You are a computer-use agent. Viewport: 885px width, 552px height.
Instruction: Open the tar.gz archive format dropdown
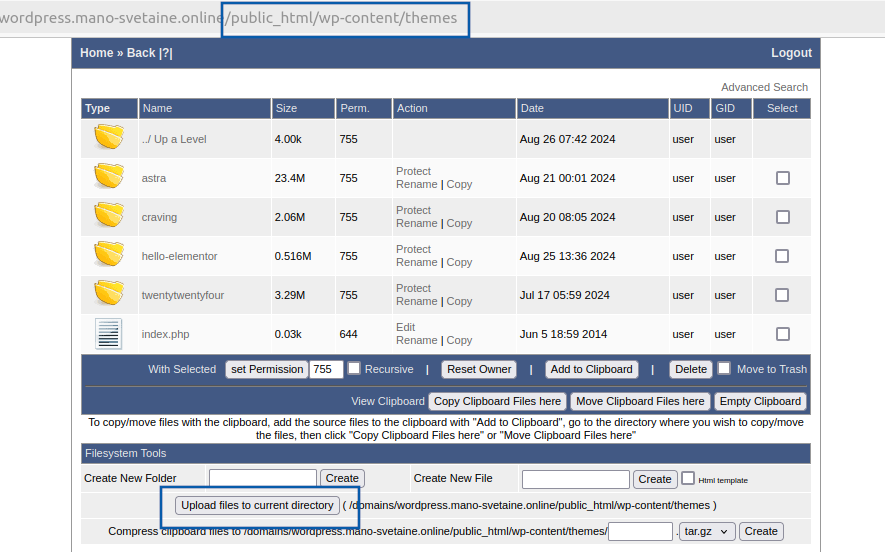[x=707, y=531]
